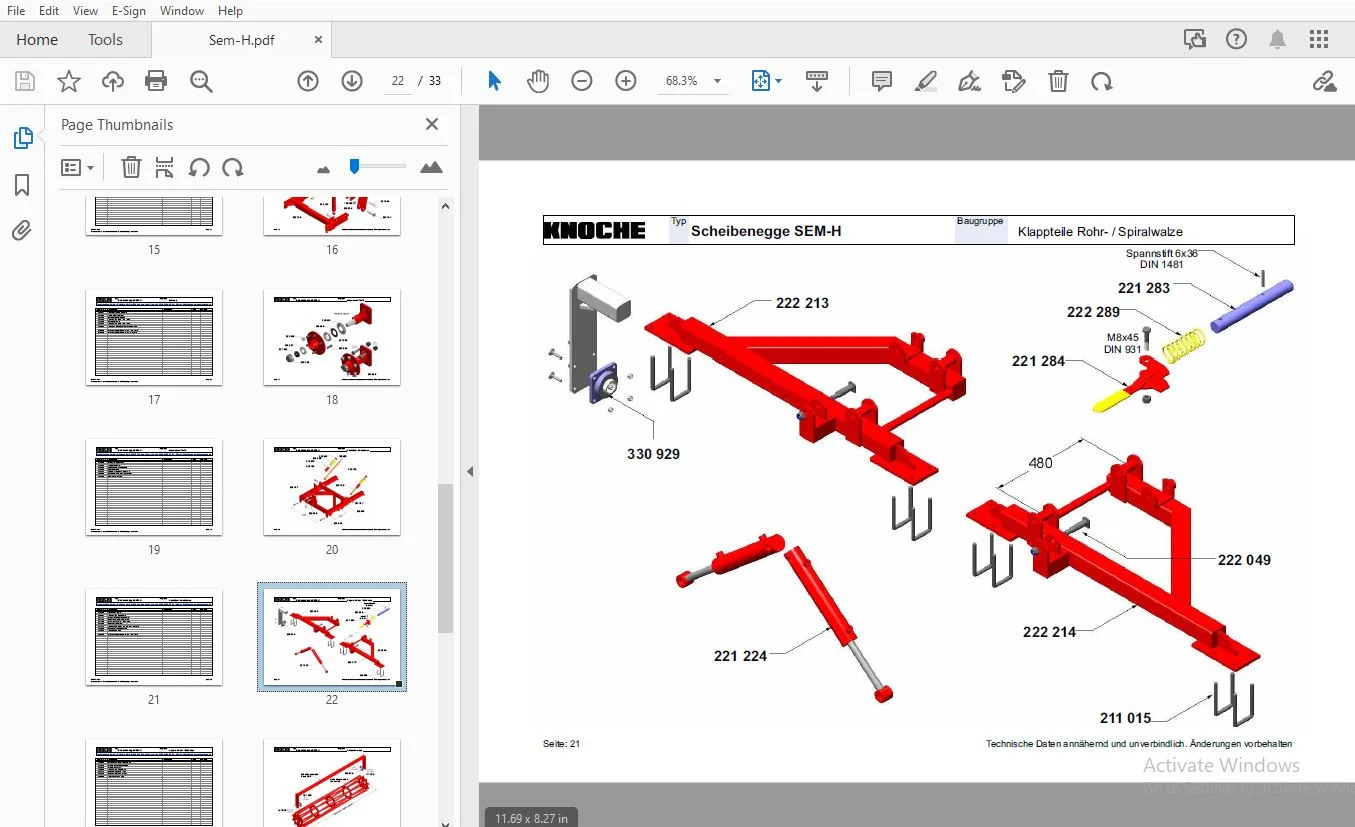
Task: Select the highlighter pen tool
Action: click(925, 81)
